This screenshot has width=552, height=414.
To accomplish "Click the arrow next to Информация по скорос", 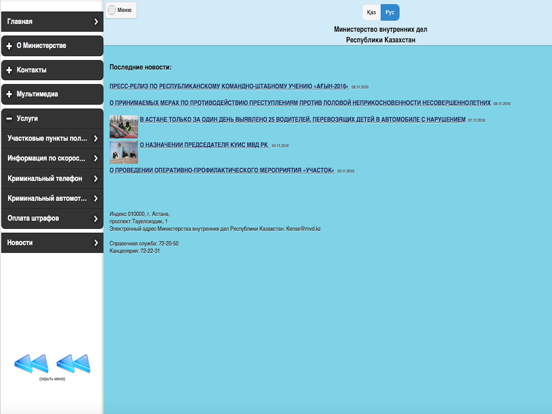I will pos(96,159).
